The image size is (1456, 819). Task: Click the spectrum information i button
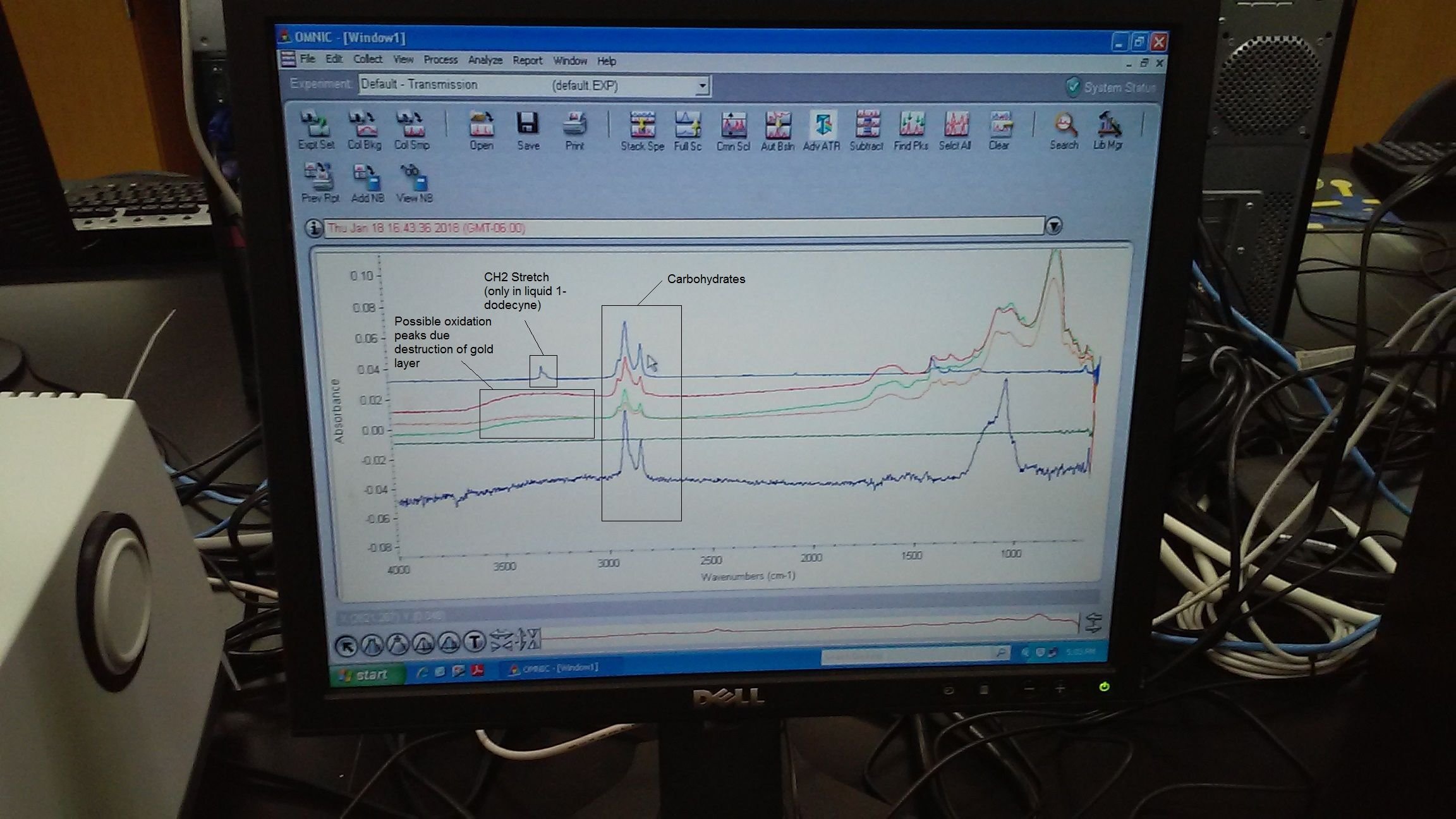click(313, 228)
